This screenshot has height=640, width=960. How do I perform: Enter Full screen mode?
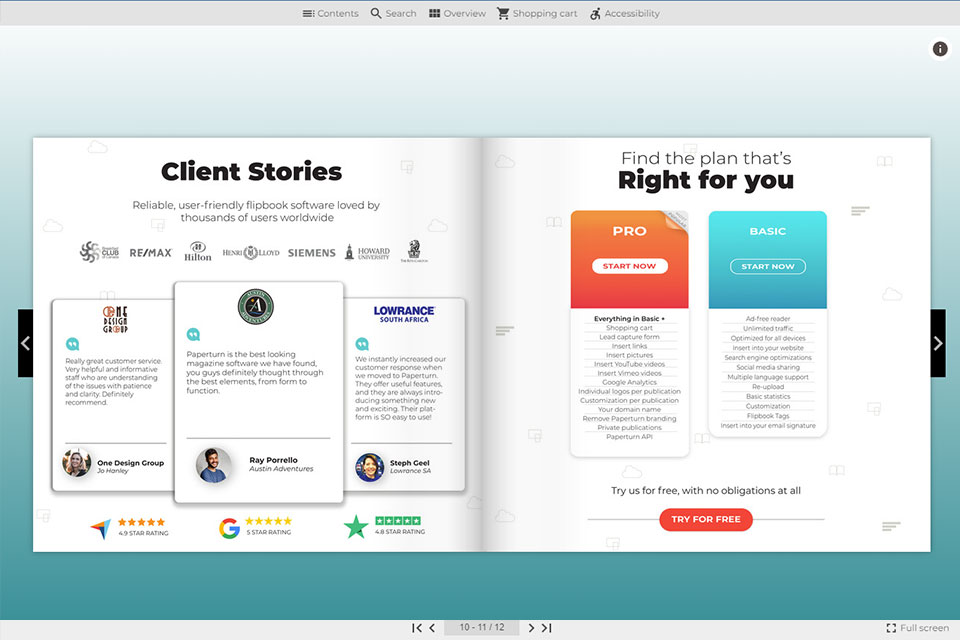[x=917, y=628]
